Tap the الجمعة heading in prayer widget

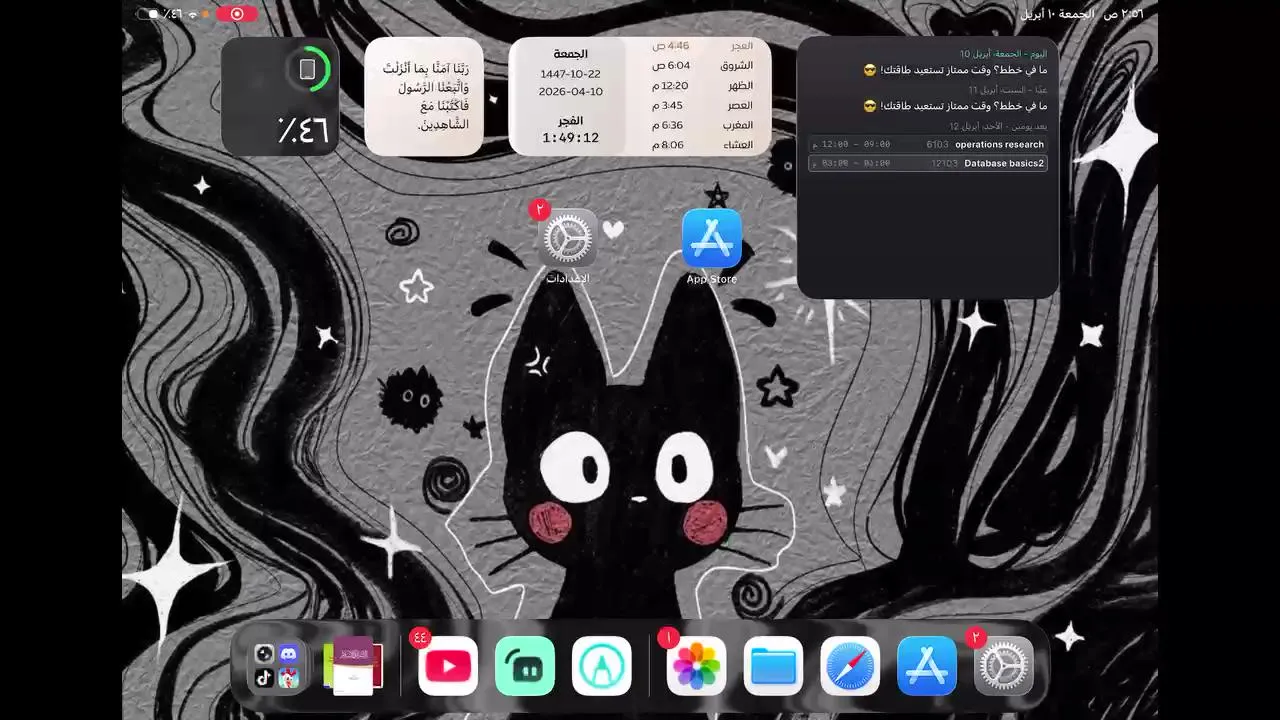570,54
